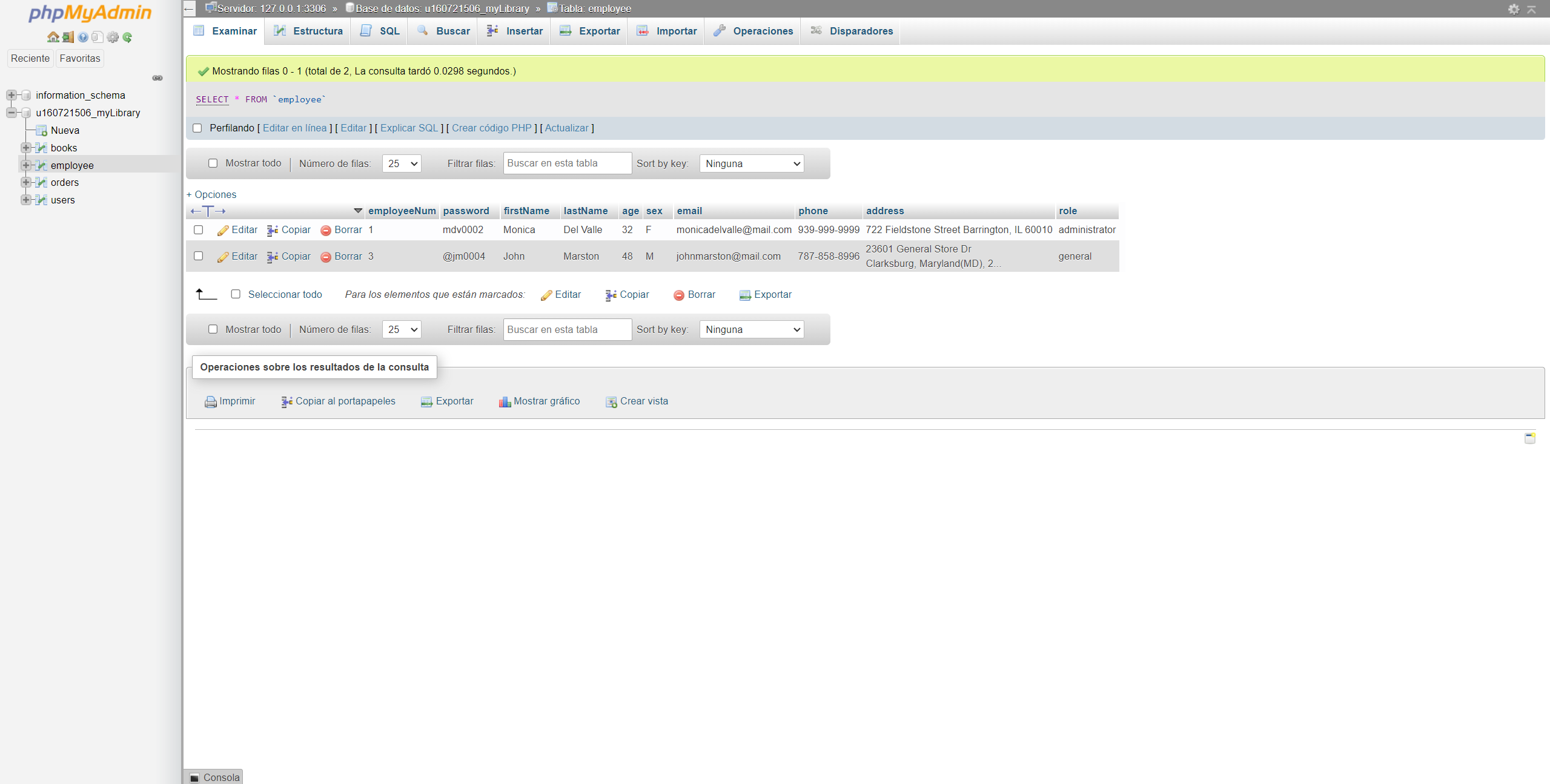Viewport: 1550px width, 784px height.
Task: Open the Sort by key dropdown
Action: (x=750, y=163)
